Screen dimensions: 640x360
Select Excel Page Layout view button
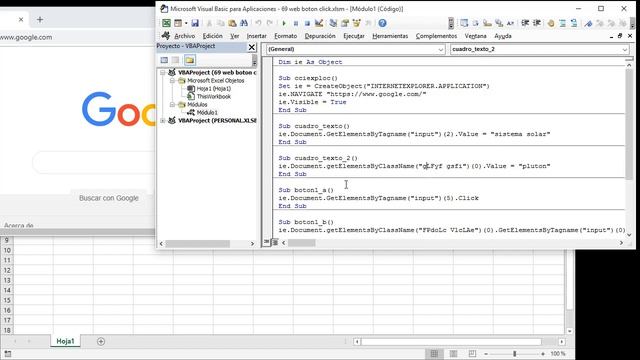(453, 354)
